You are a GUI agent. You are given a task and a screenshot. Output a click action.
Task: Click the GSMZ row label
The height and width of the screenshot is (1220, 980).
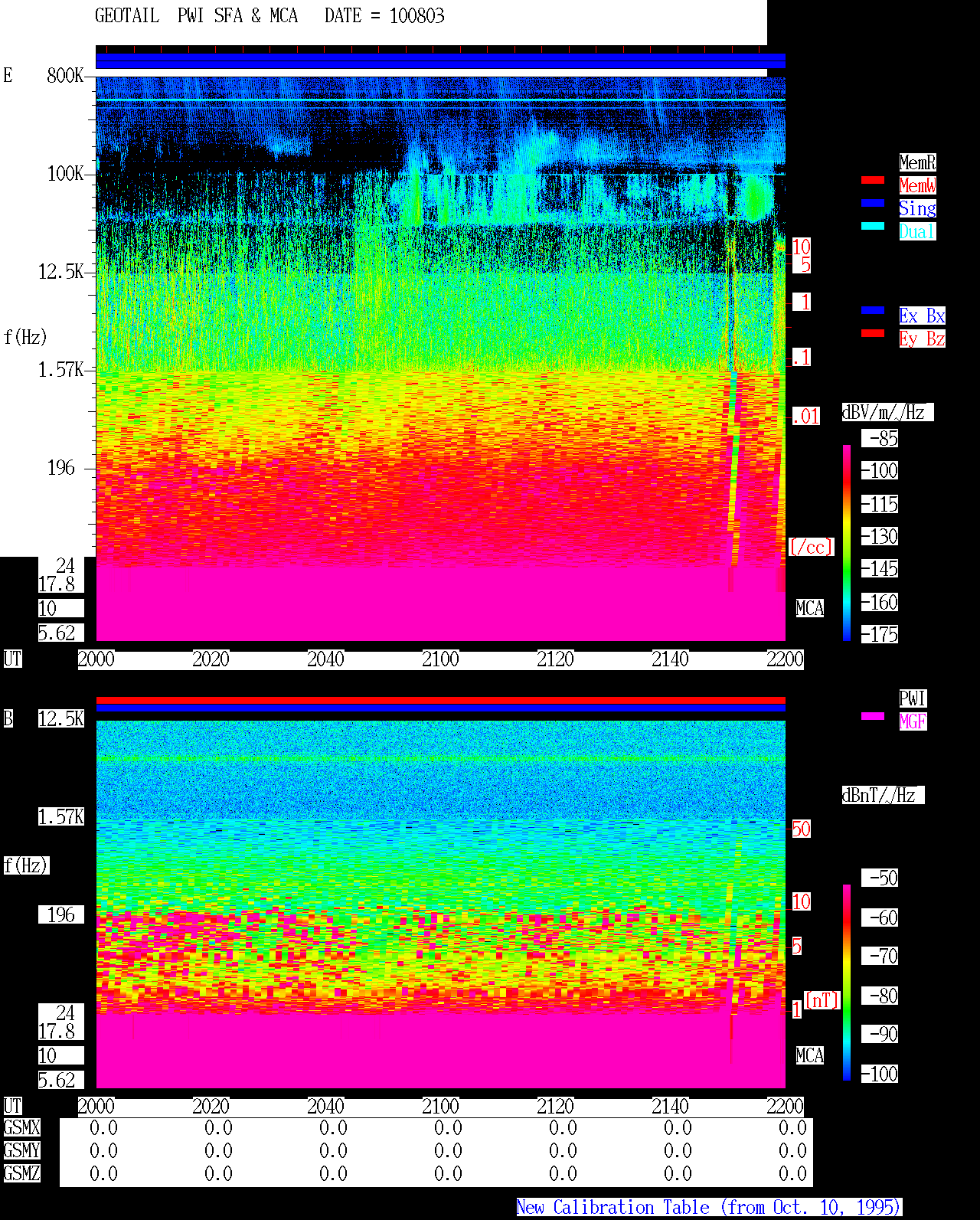[21, 1173]
